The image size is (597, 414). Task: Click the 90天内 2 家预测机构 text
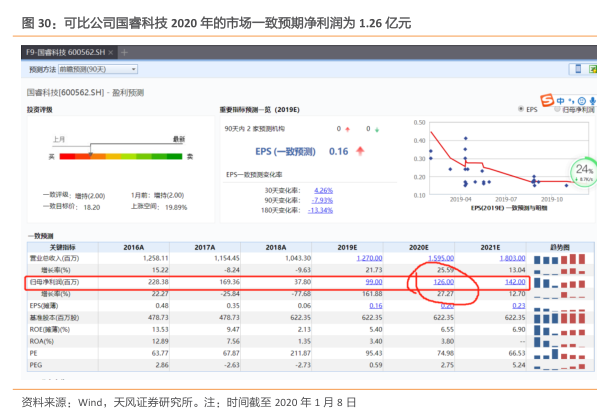click(x=254, y=129)
